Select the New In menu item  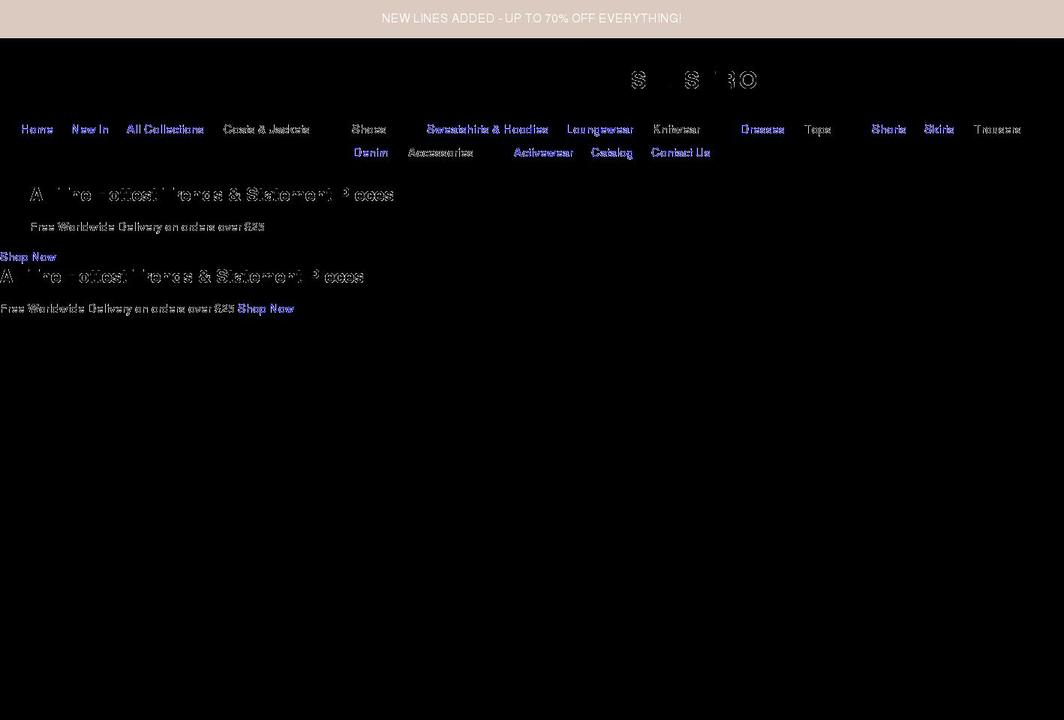(90, 129)
